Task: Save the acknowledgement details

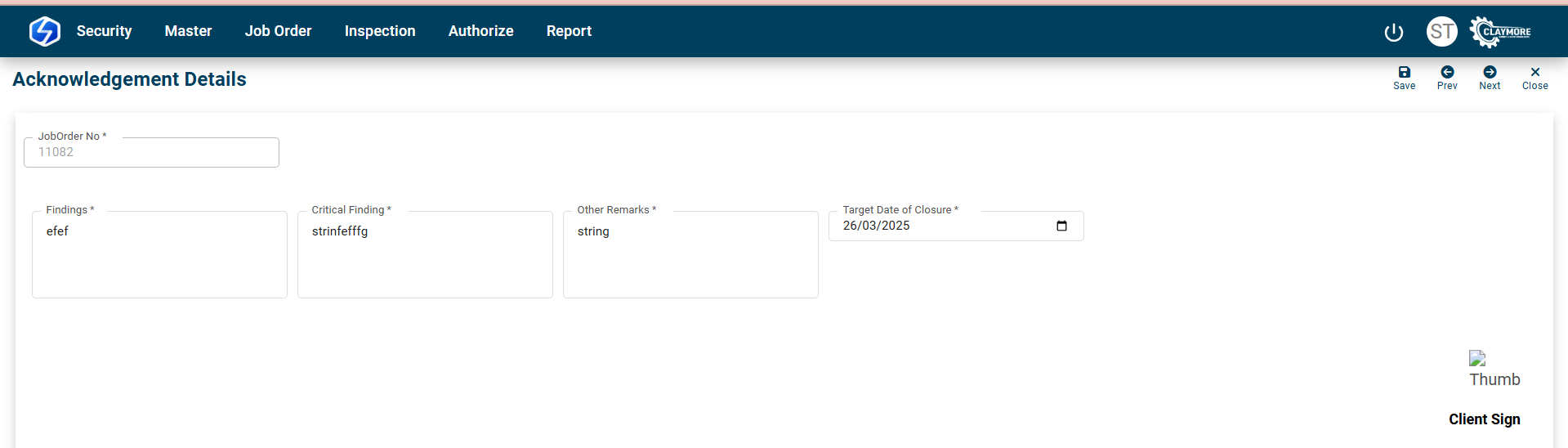Action: [x=1404, y=78]
